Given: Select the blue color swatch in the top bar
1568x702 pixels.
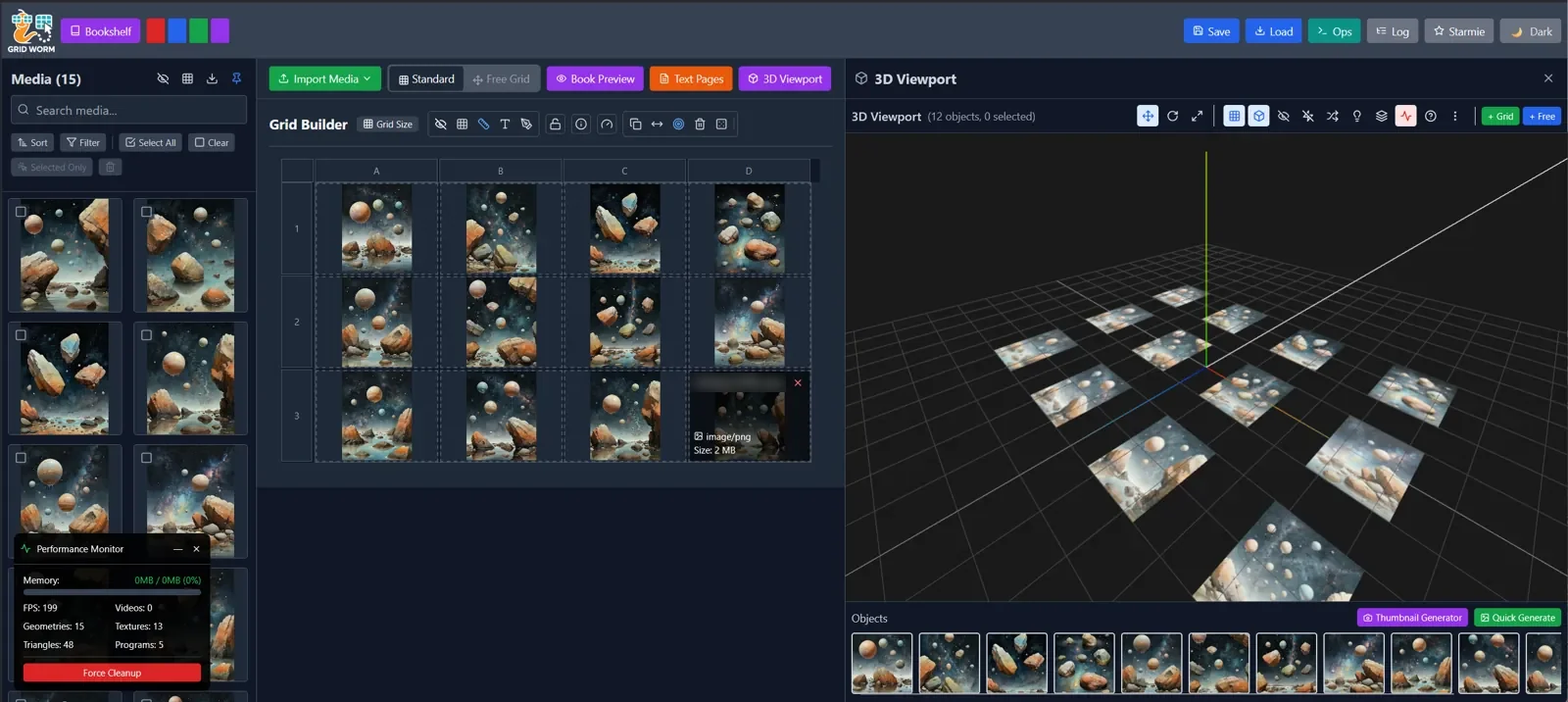Looking at the screenshot, I should point(177,31).
